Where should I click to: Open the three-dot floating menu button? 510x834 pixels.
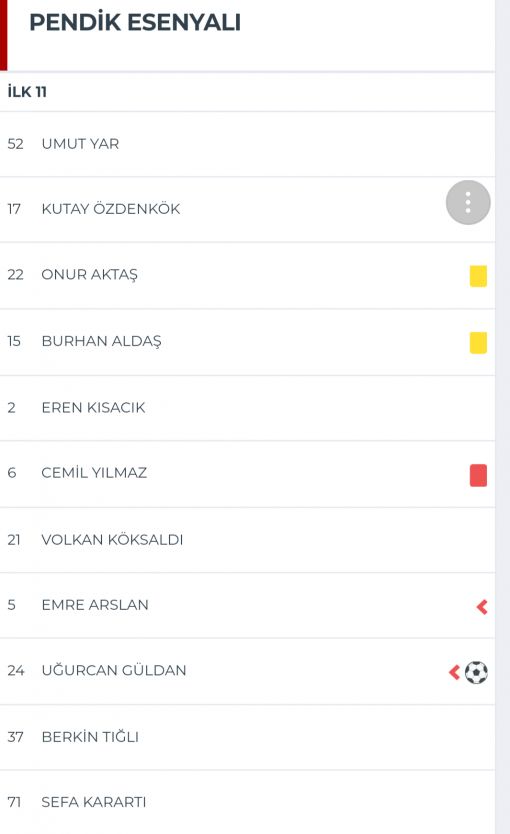[468, 203]
